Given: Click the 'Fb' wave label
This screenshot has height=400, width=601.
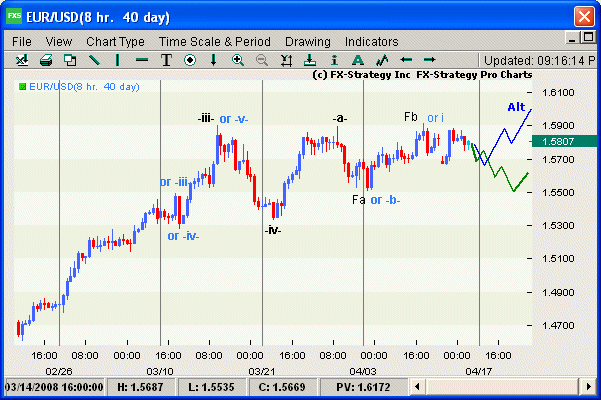Looking at the screenshot, I should pos(411,117).
